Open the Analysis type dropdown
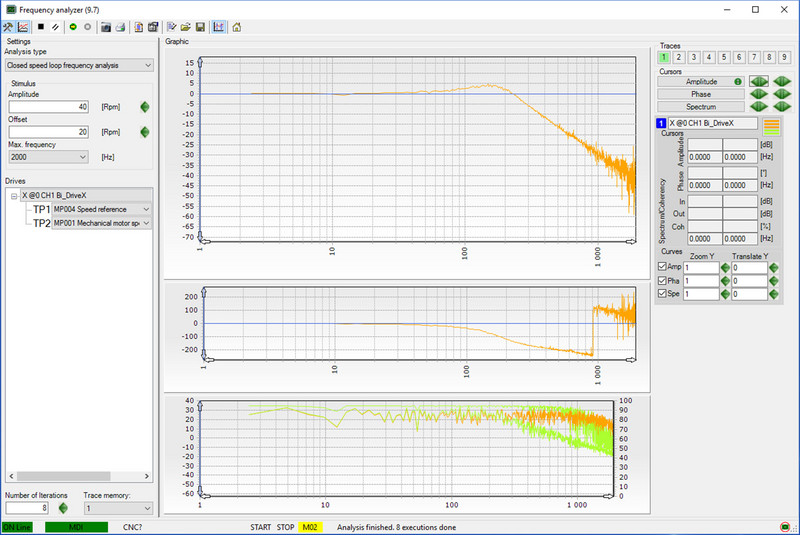 78,65
